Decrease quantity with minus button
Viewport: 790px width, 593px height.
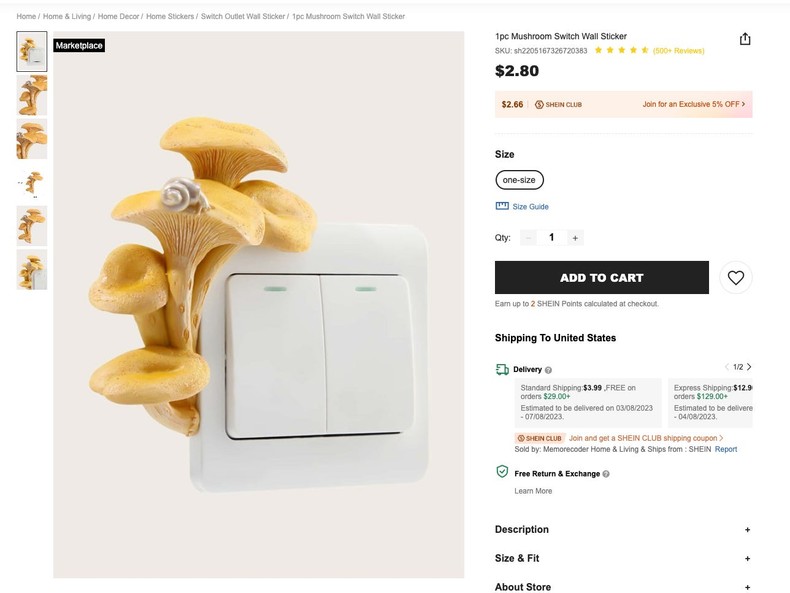[x=528, y=238]
